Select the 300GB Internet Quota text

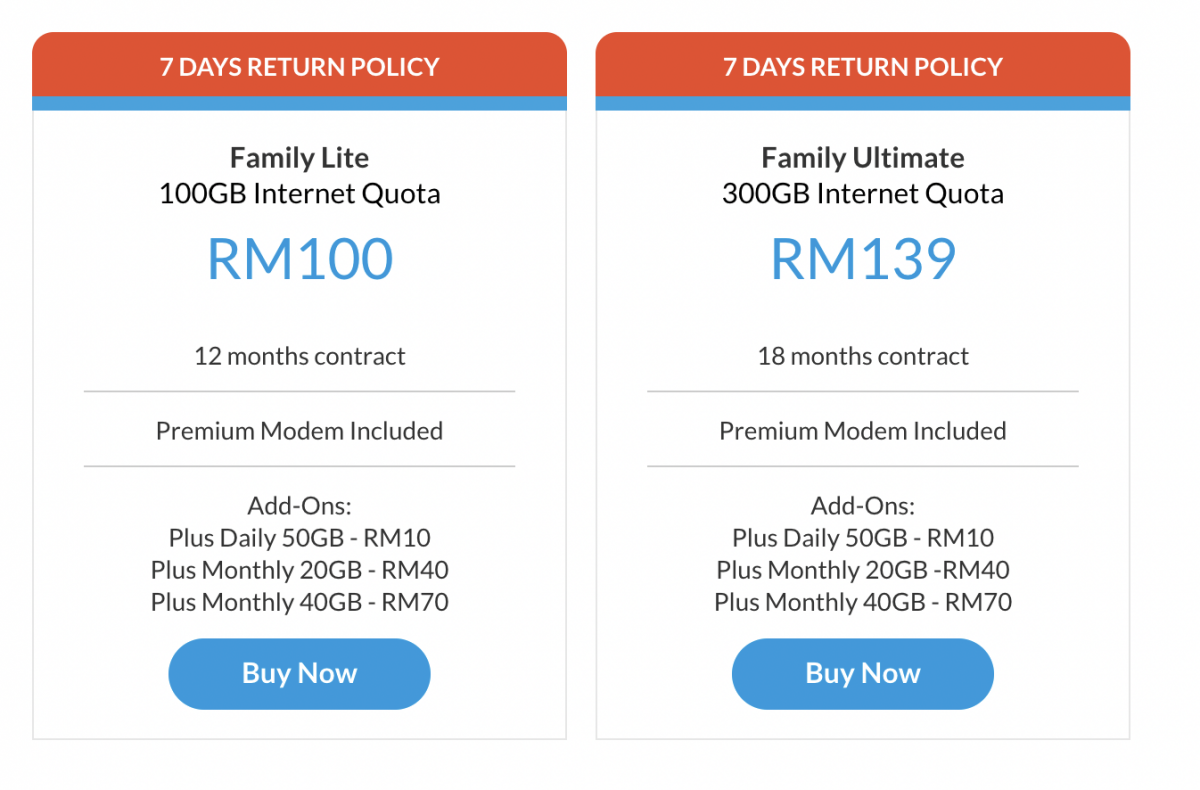(x=862, y=193)
